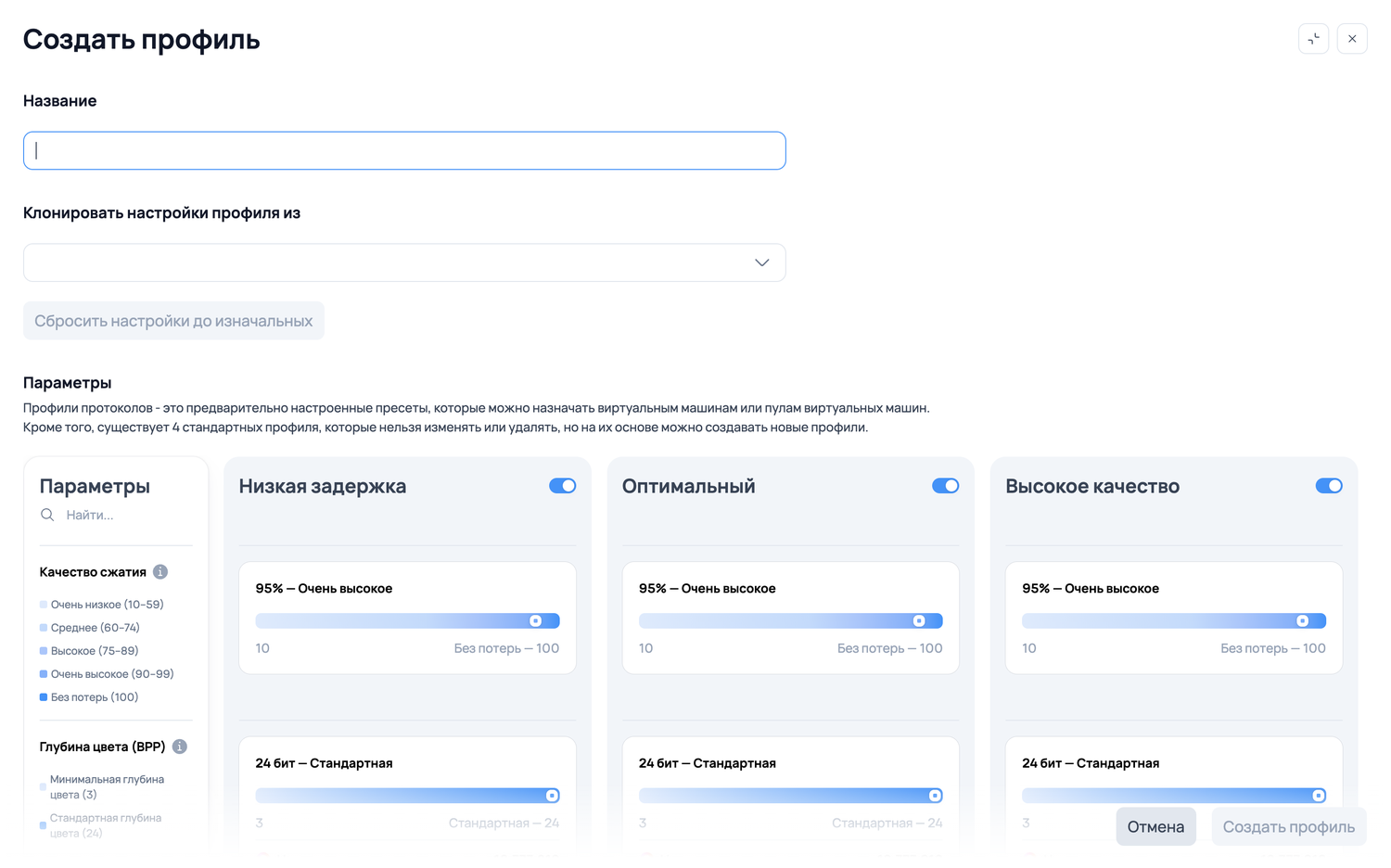Click the search magnifier icon in Параметры panel
Image resolution: width=1391 pixels, height=868 pixels.
pos(47,515)
